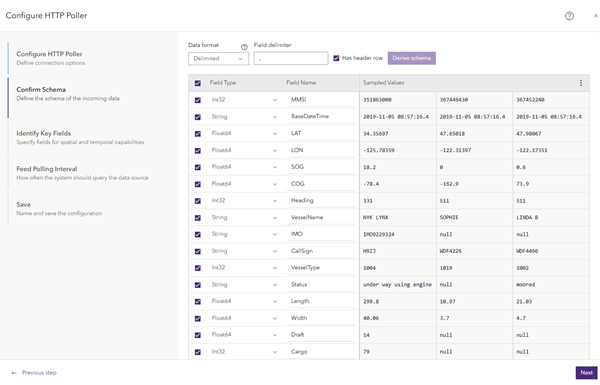The height and width of the screenshot is (385, 600).
Task: Uncheck the LON field checkbox
Action: (197, 150)
